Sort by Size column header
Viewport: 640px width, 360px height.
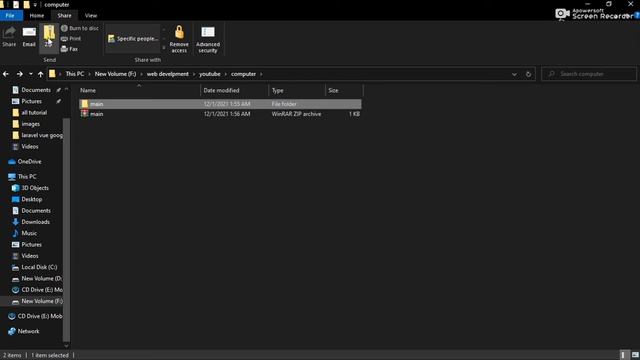click(x=344, y=90)
